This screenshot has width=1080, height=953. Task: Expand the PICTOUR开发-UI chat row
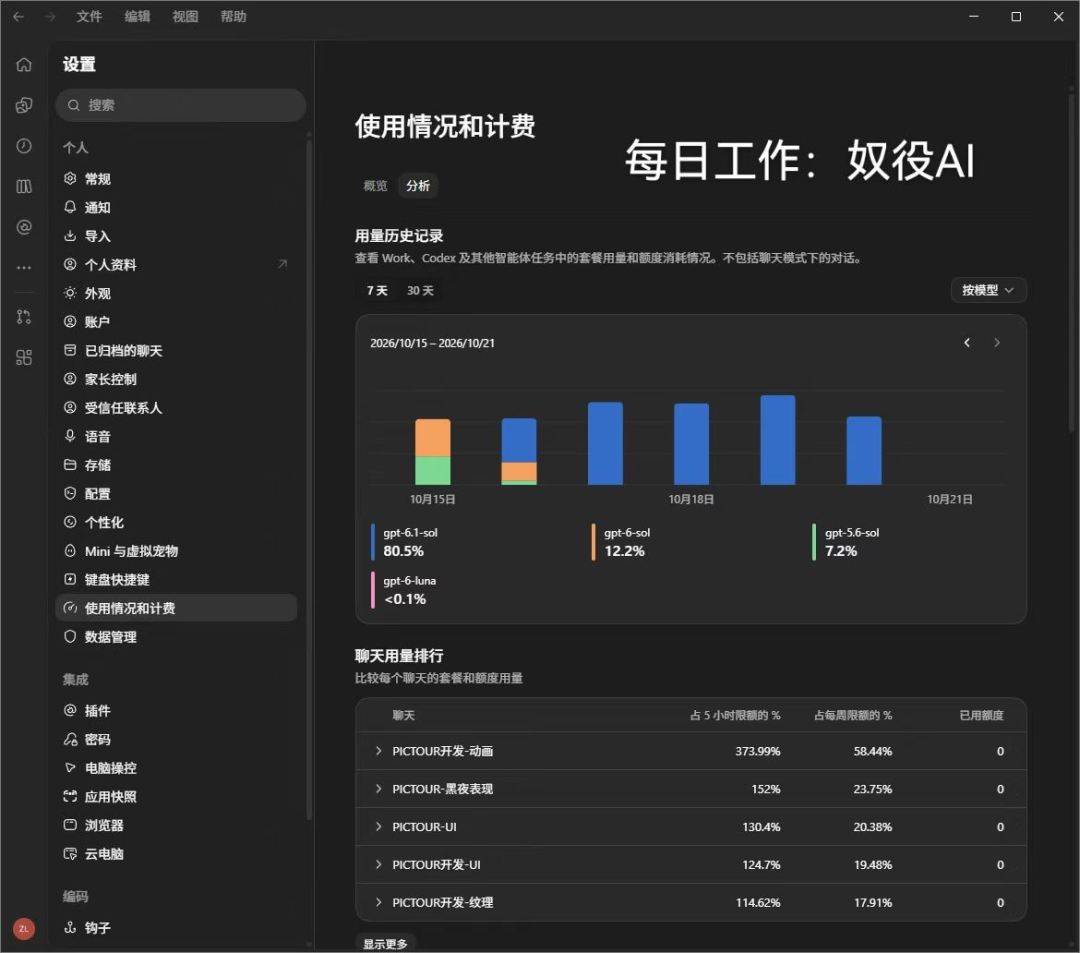tap(379, 865)
